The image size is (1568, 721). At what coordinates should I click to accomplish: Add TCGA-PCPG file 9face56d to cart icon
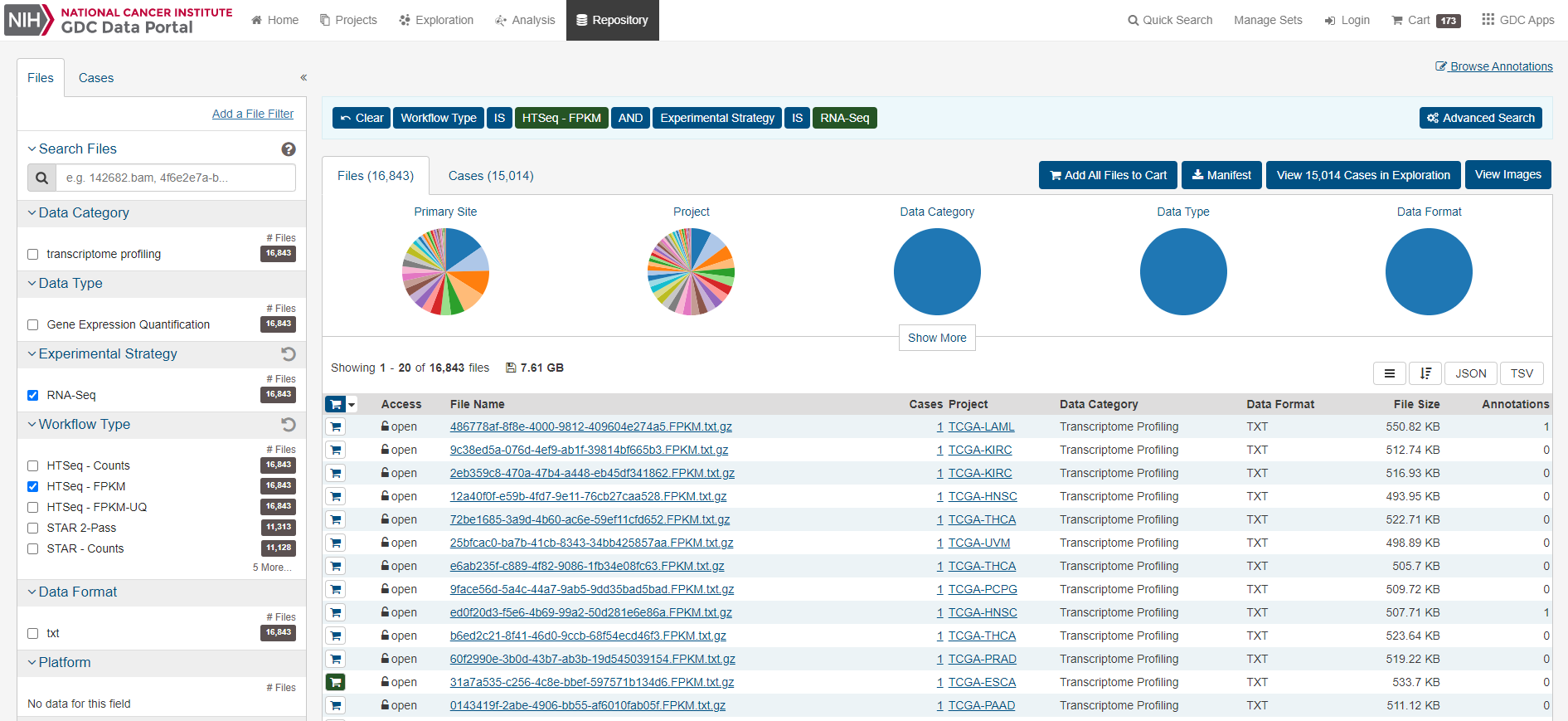[x=335, y=589]
